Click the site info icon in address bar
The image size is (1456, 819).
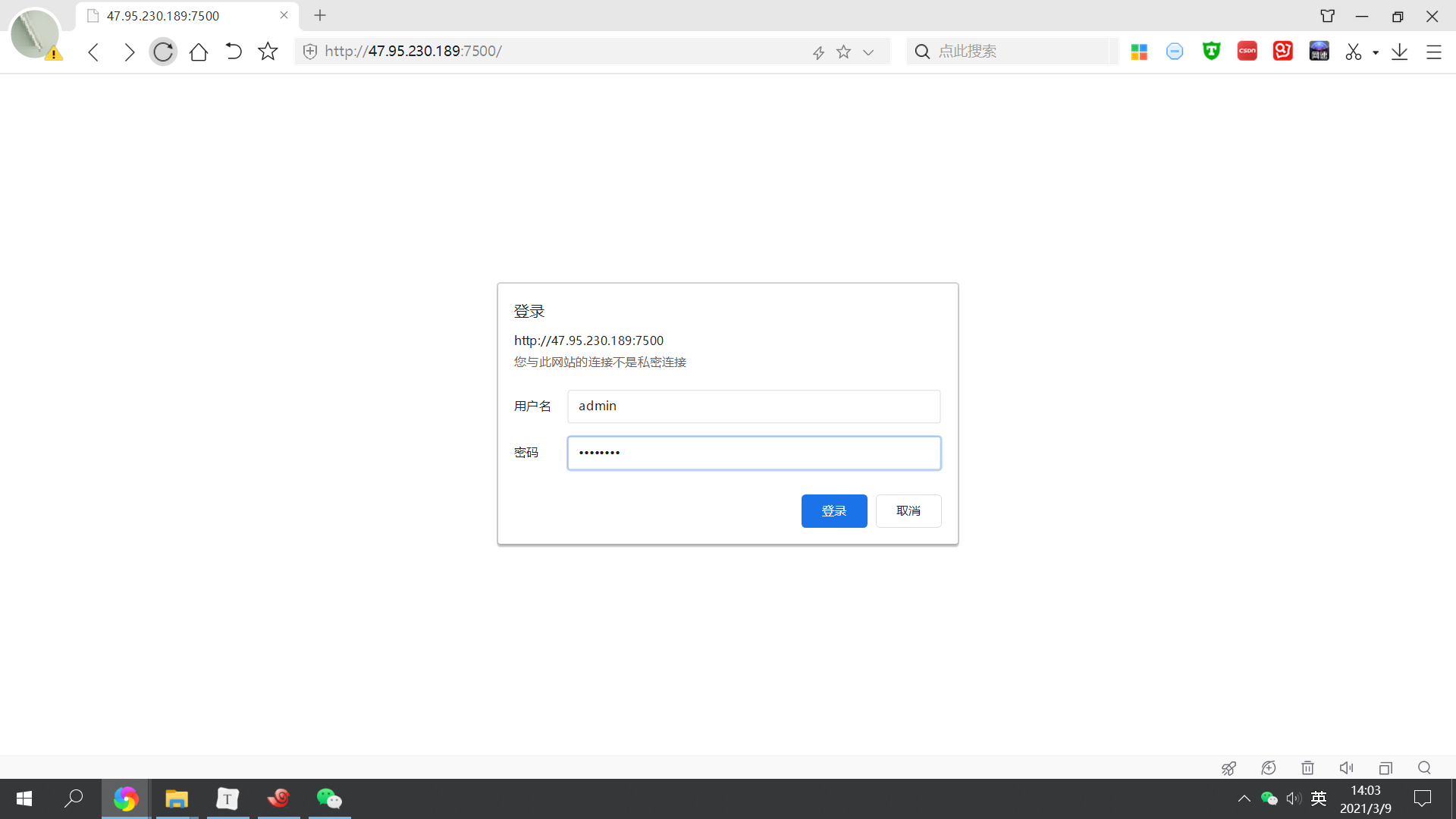[x=309, y=51]
